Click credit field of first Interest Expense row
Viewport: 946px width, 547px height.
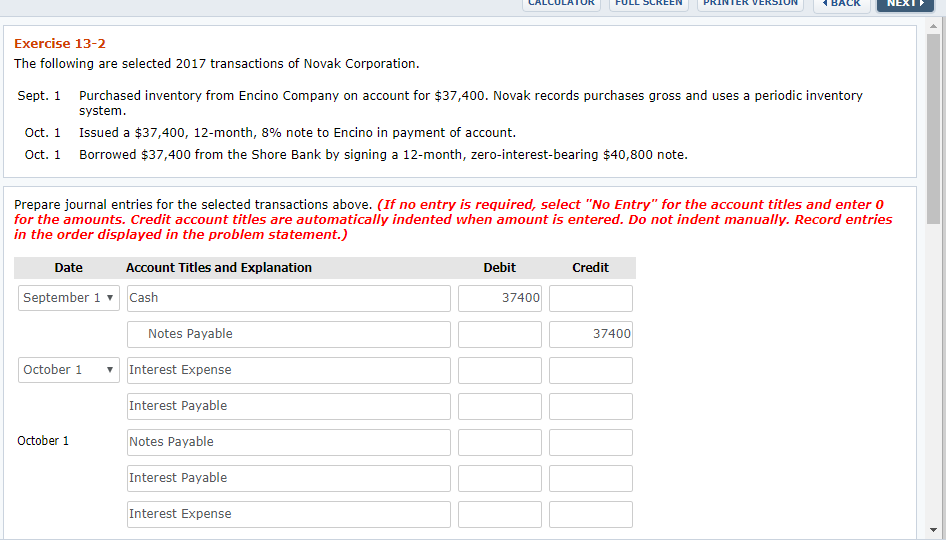pyautogui.click(x=591, y=370)
